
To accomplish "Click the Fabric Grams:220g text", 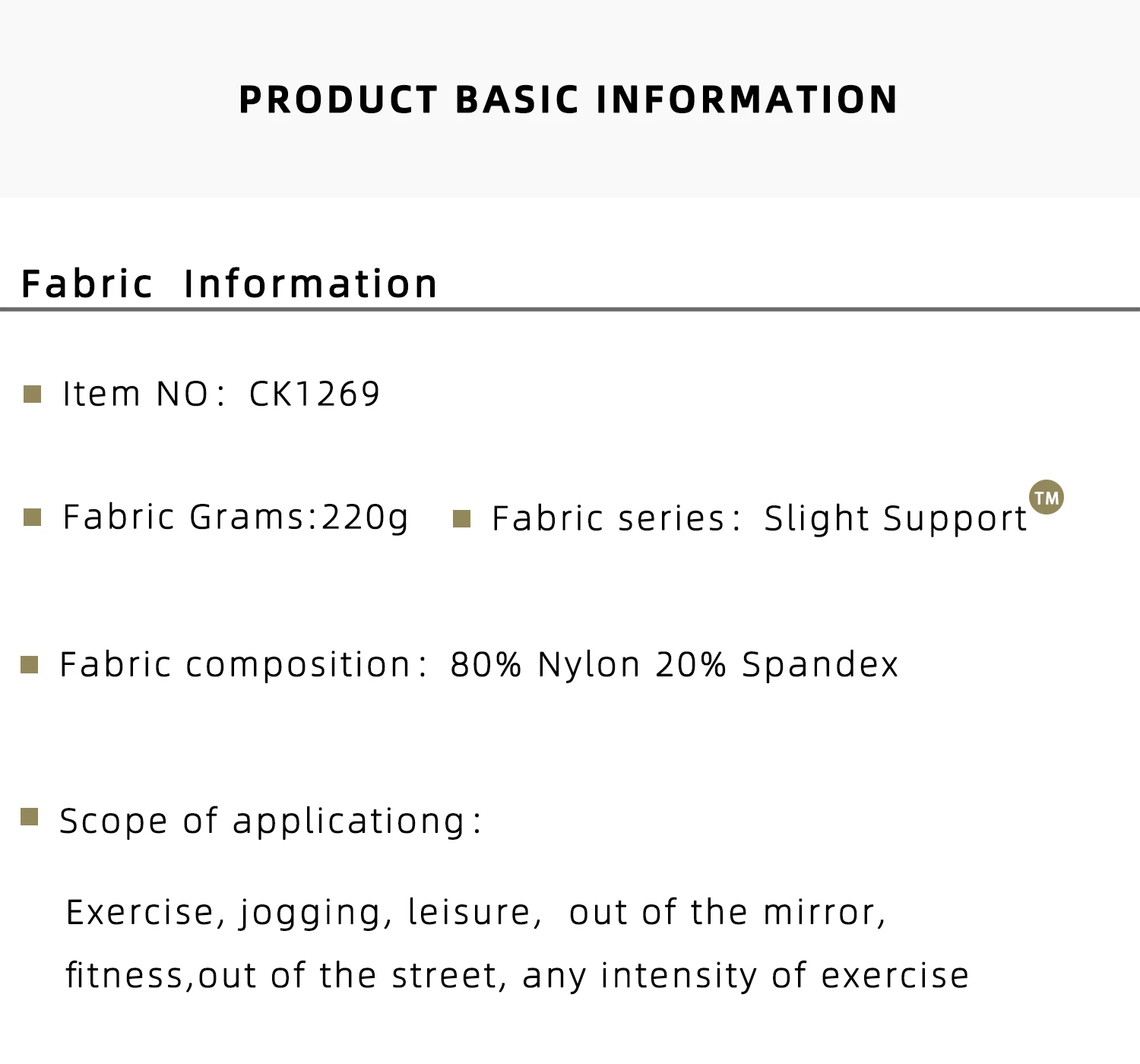I will (236, 518).
